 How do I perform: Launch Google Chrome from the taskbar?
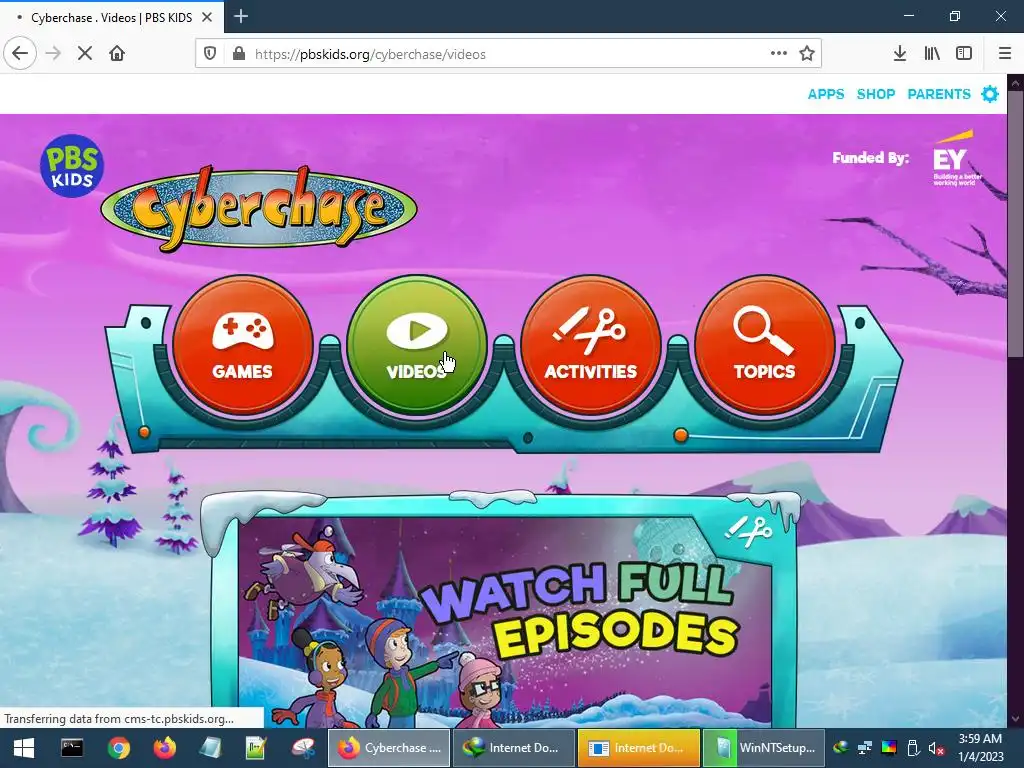(x=118, y=748)
